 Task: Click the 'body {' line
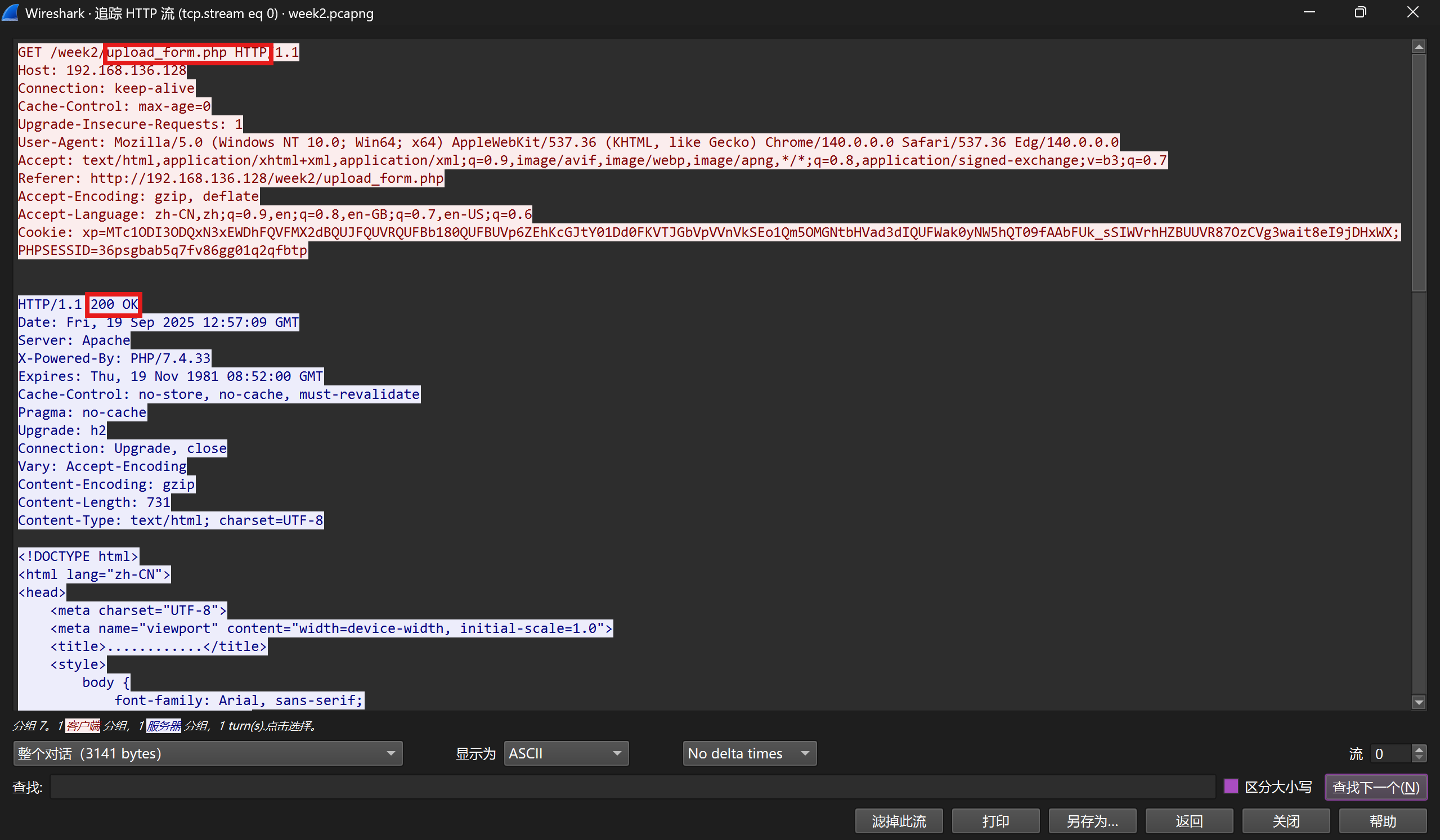click(106, 682)
